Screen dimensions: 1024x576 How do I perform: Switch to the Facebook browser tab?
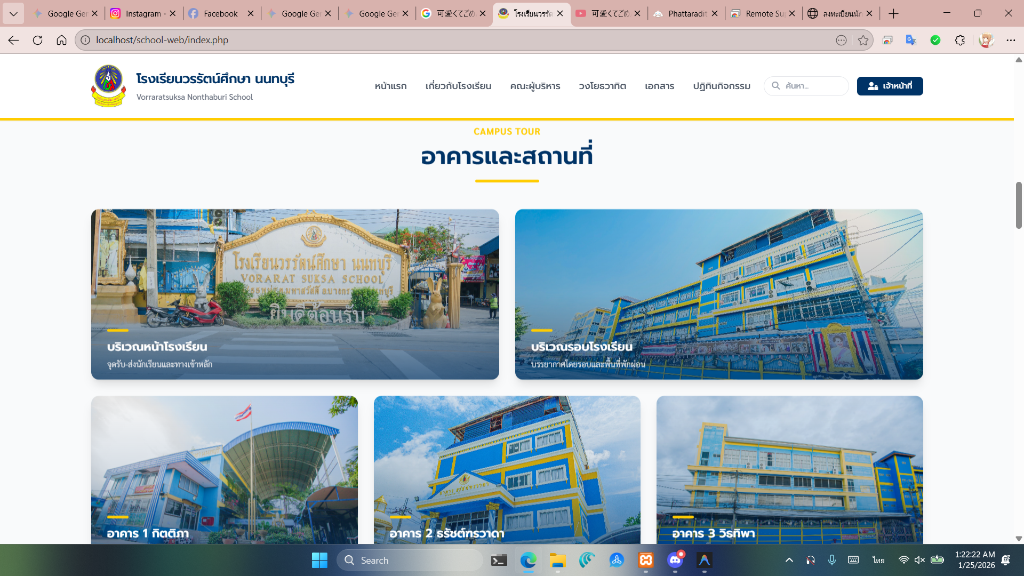[218, 14]
